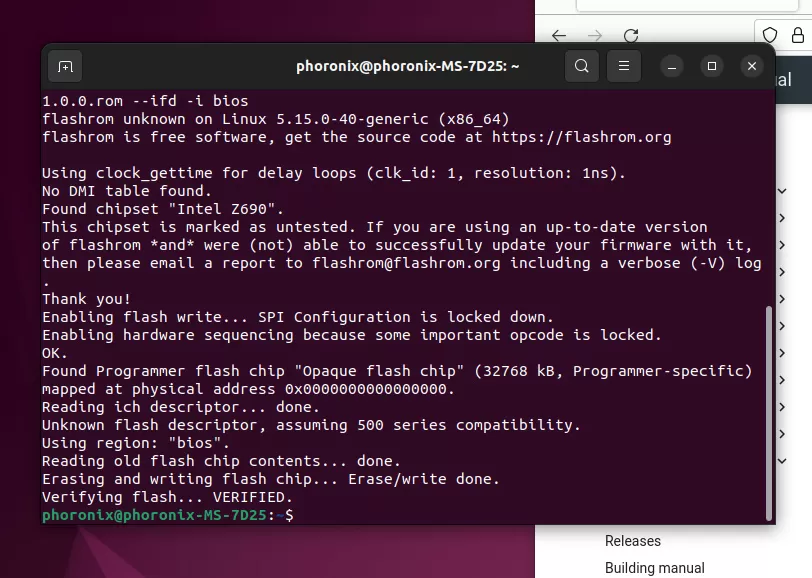Open the Releases link in the browser

(633, 541)
